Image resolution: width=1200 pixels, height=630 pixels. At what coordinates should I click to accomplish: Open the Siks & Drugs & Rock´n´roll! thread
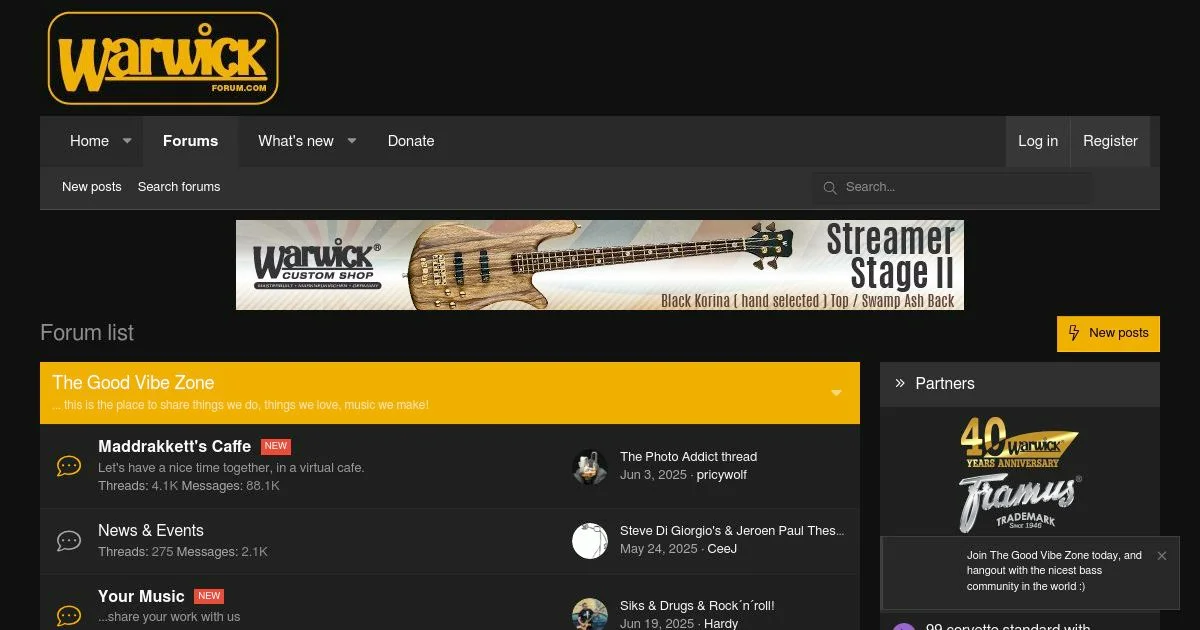(697, 606)
